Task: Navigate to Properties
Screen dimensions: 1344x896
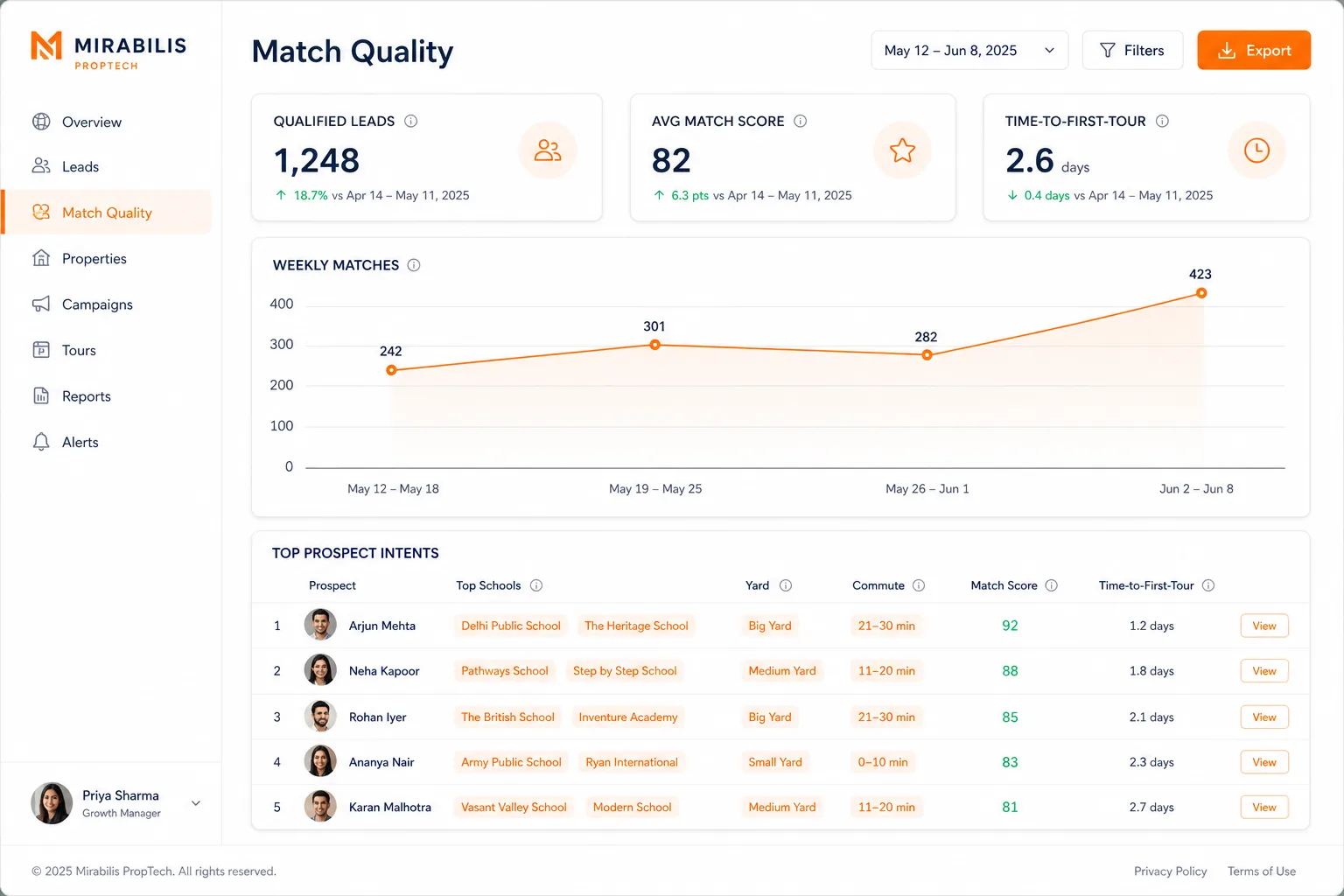Action: [107, 258]
